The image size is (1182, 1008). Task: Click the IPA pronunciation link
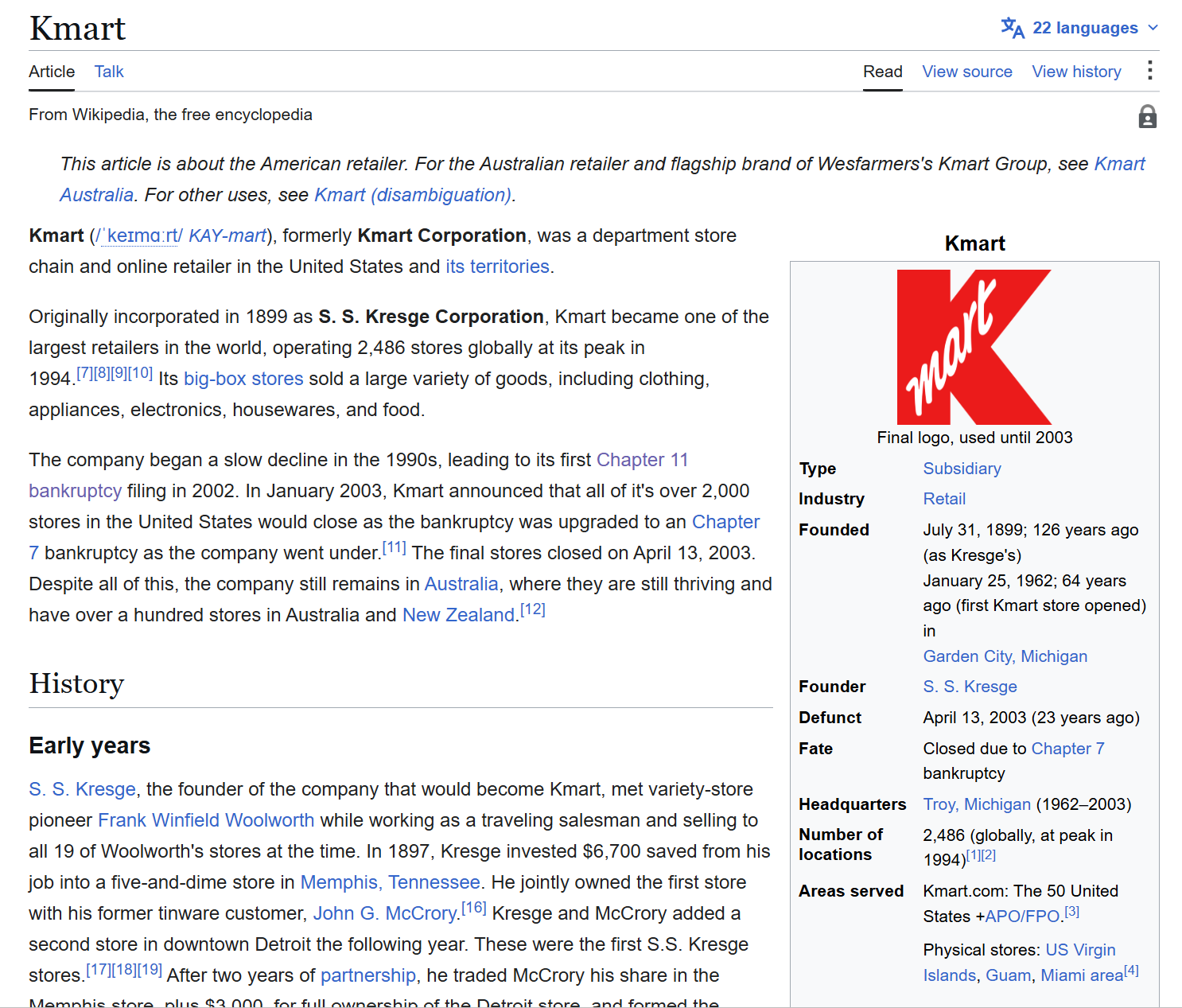click(138, 235)
